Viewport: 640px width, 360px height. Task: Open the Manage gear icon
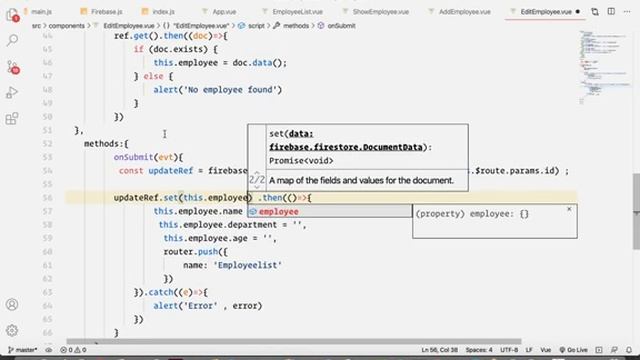[x=12, y=330]
